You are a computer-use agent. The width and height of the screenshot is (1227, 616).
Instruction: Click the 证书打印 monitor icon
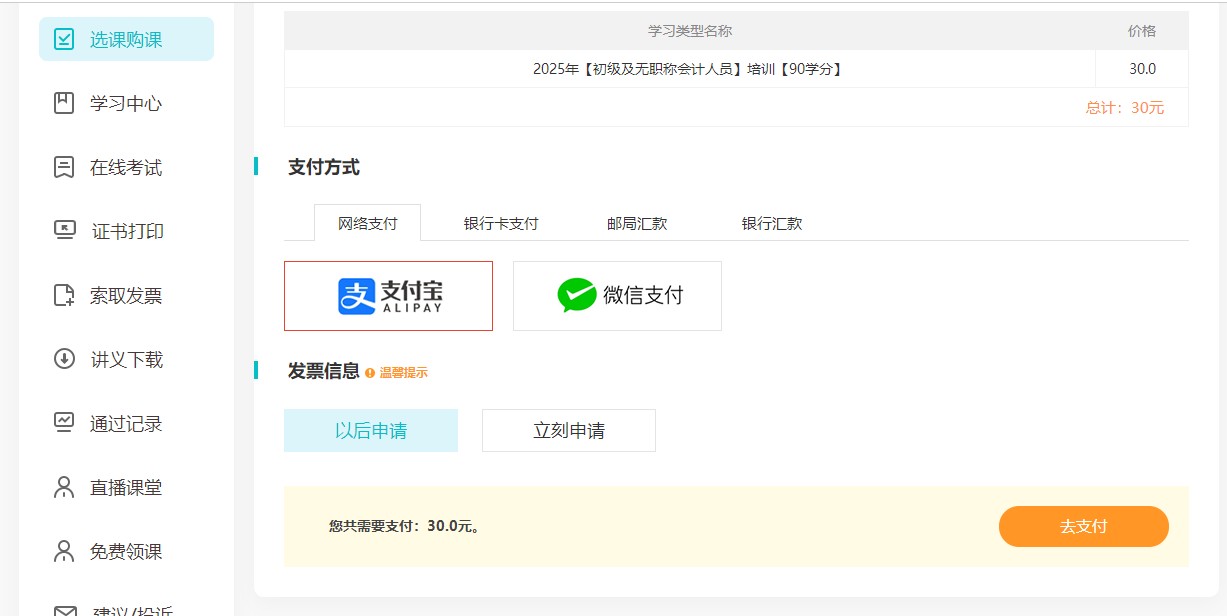tap(64, 231)
